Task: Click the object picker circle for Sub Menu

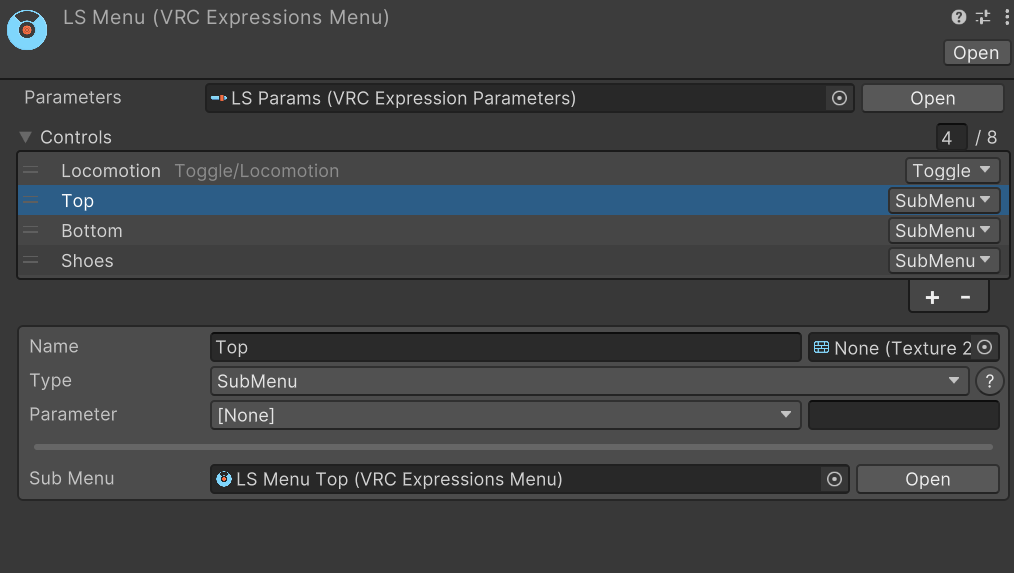Action: 834,479
